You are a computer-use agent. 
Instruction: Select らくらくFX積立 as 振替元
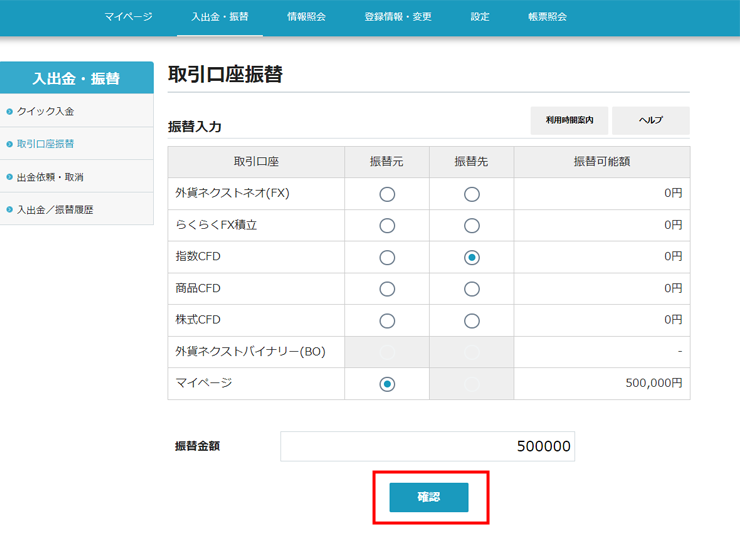click(x=387, y=226)
